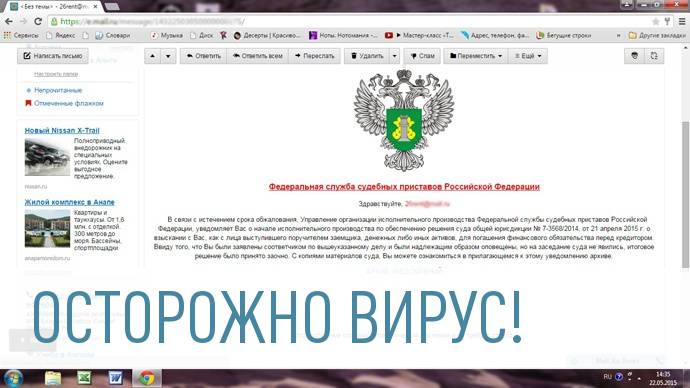Open the Сервисы apps bookmark
This screenshot has width=690, height=388.
[x=21, y=35]
